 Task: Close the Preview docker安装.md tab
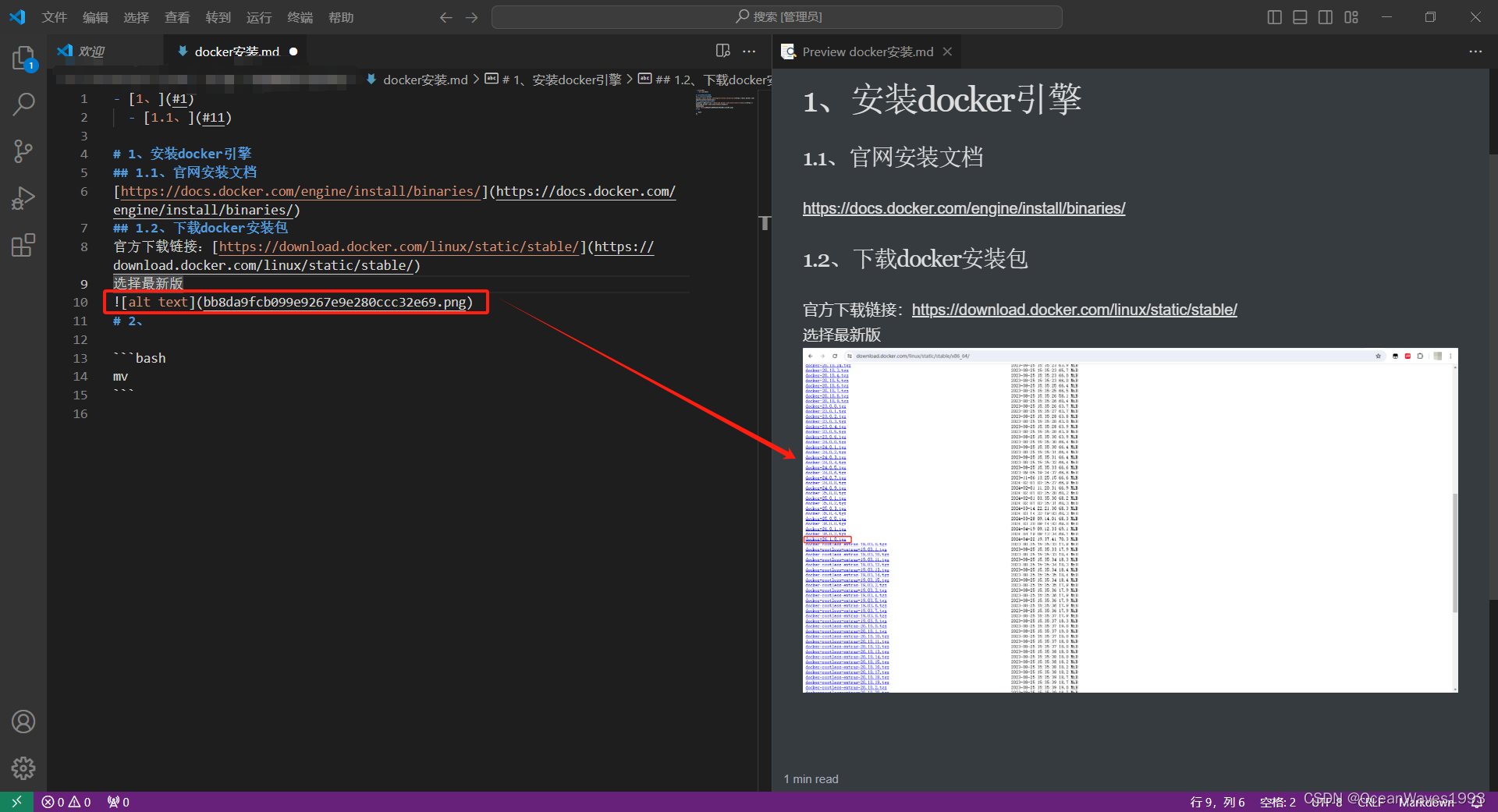[947, 51]
